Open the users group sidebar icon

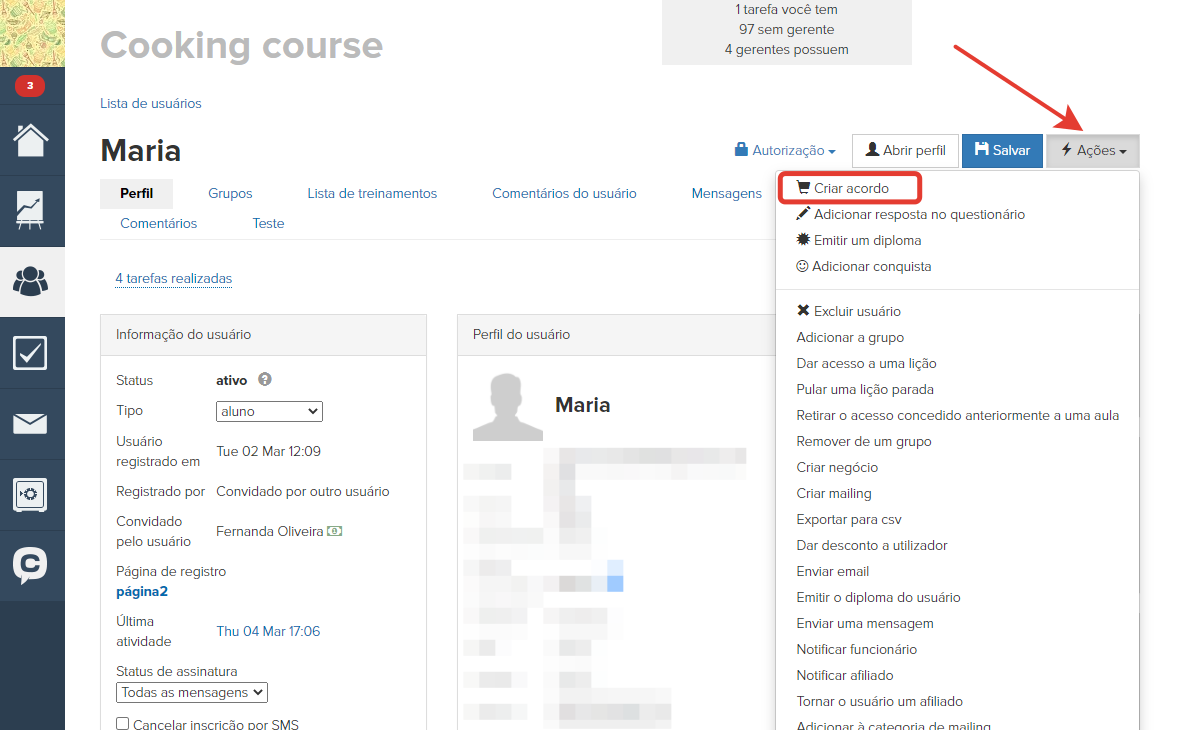[x=31, y=281]
